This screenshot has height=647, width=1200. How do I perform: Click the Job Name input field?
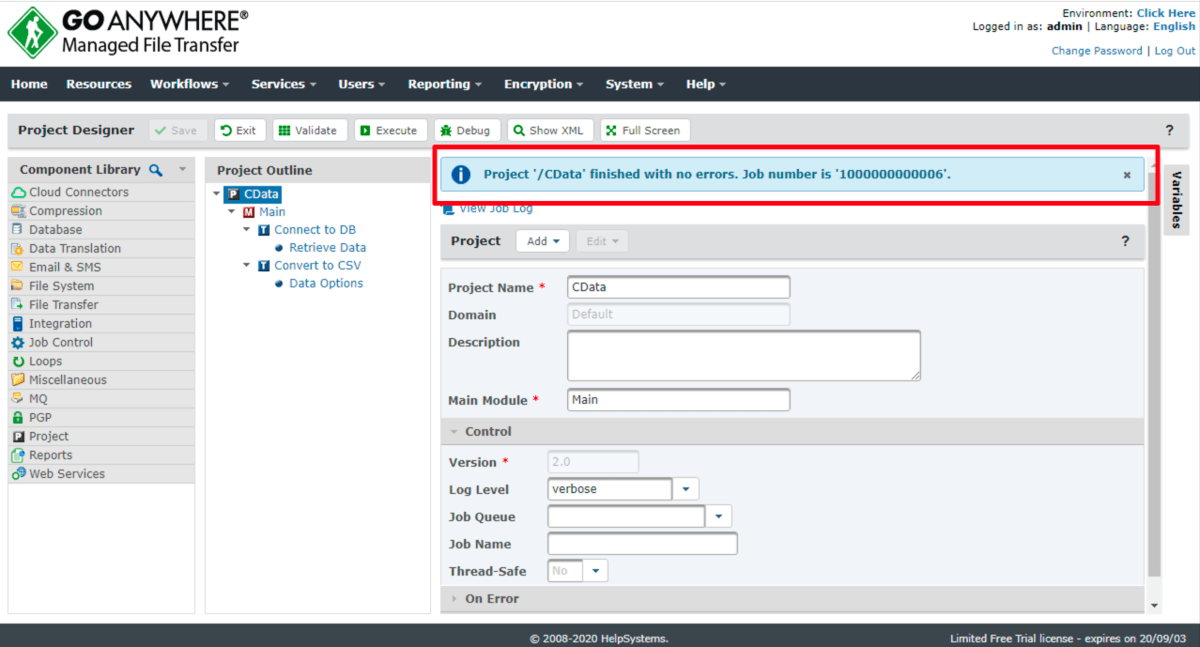(642, 544)
